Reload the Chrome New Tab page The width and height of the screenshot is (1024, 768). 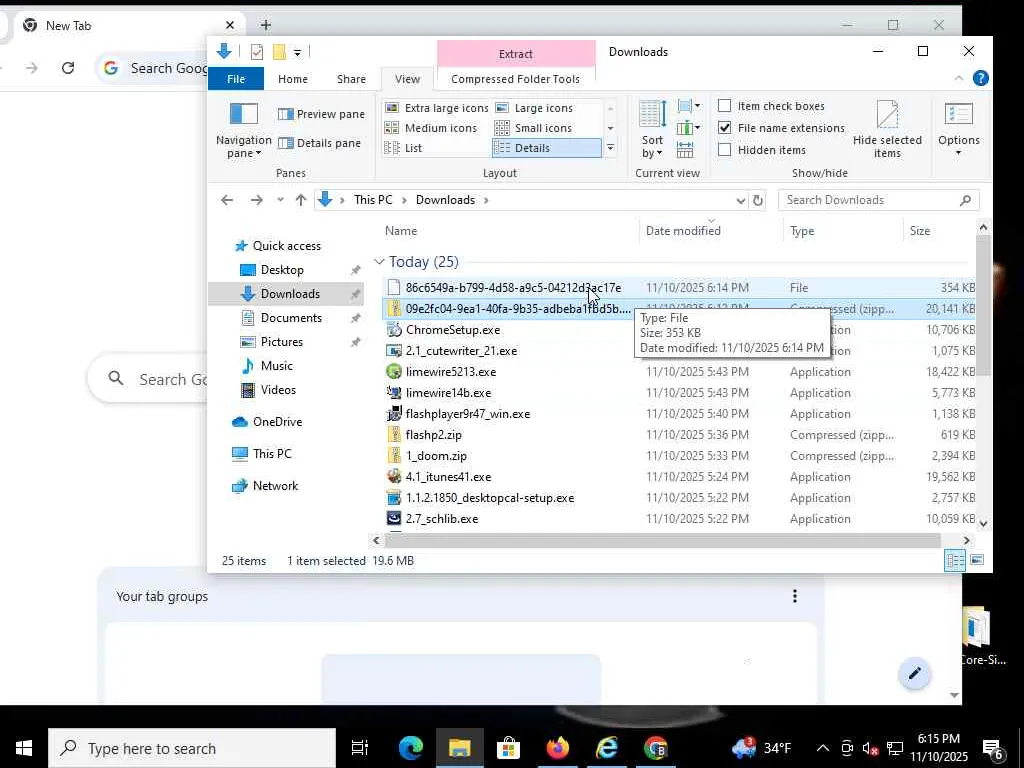68,68
